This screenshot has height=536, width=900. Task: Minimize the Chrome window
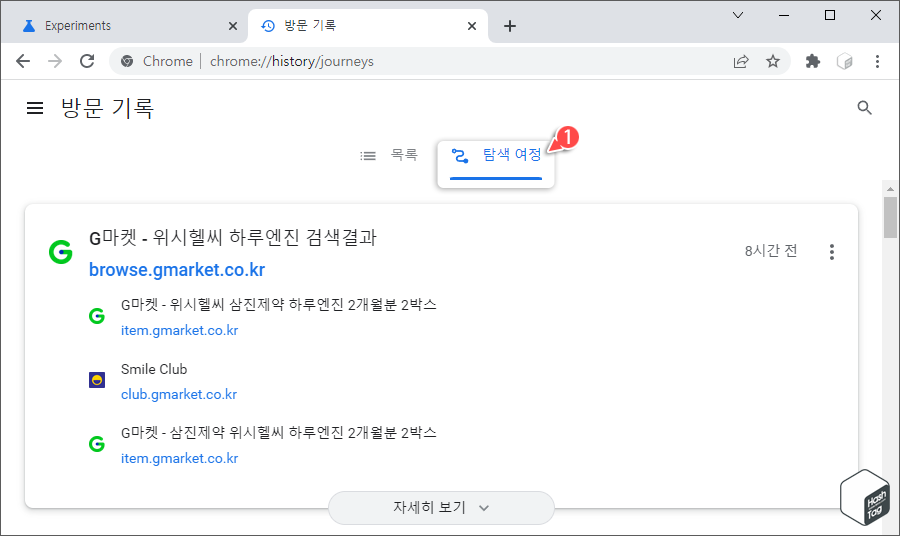[783, 15]
